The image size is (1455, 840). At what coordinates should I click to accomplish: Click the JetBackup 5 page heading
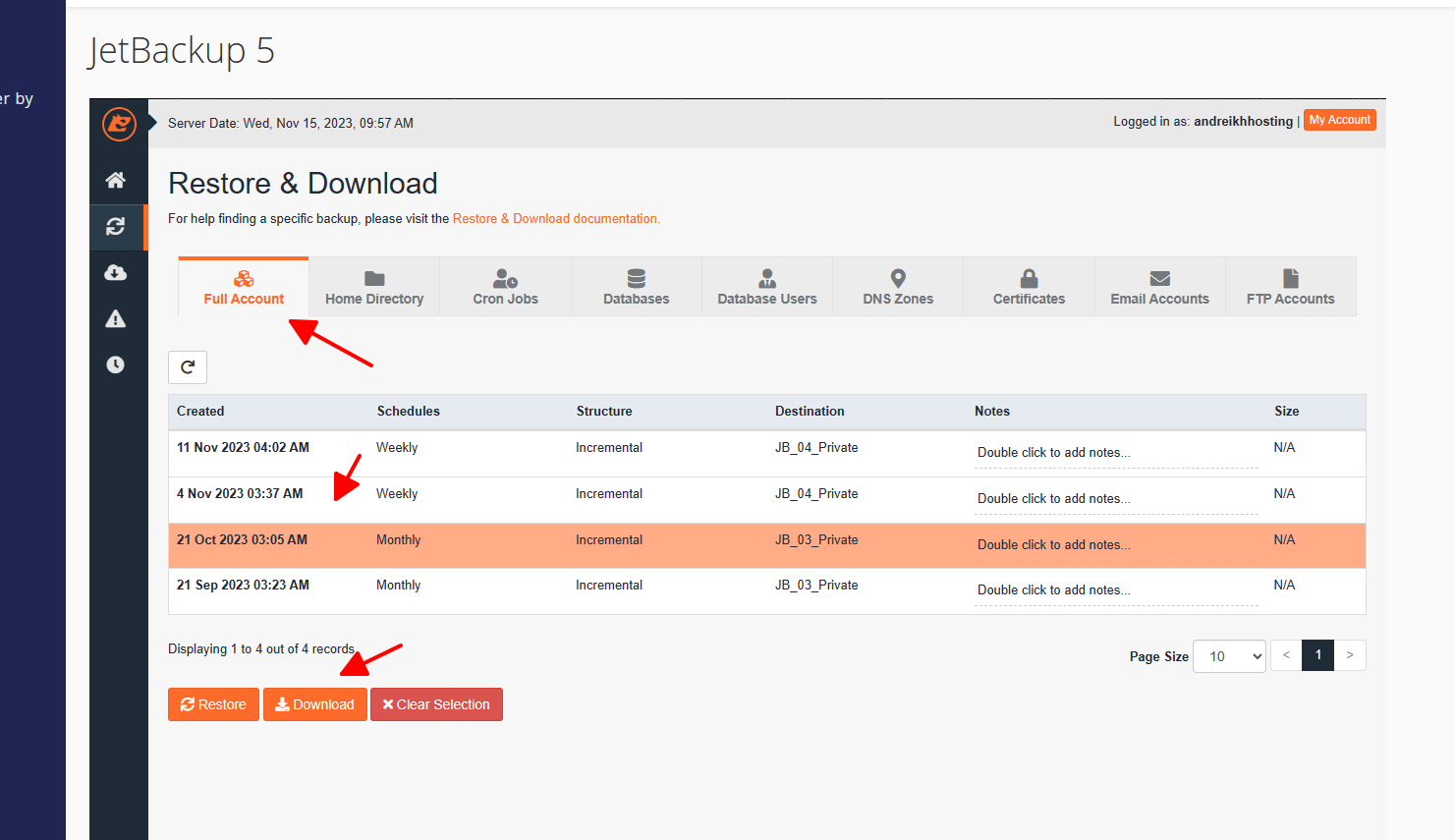182,50
